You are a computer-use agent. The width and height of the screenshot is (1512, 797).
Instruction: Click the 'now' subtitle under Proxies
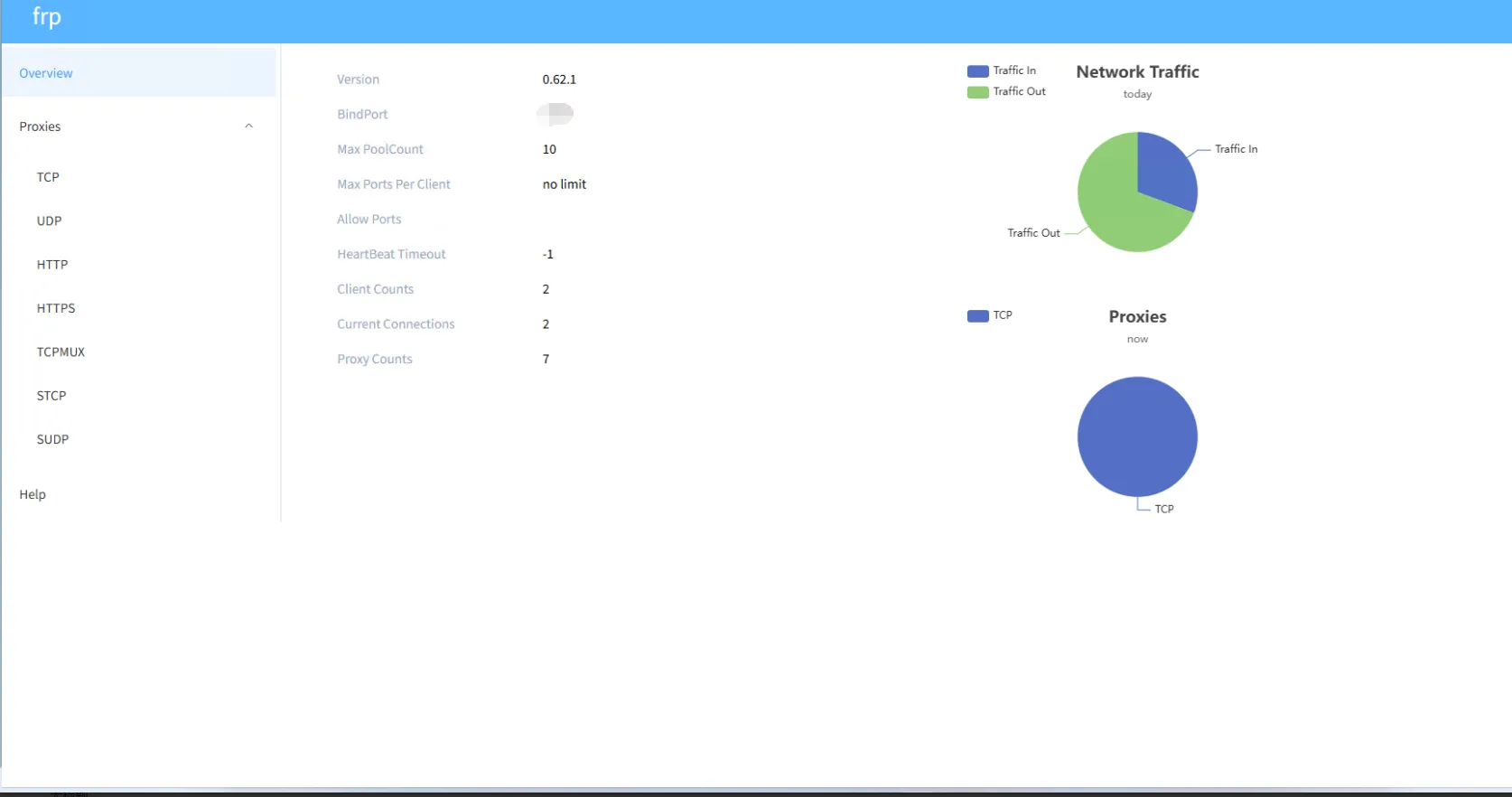tap(1137, 339)
